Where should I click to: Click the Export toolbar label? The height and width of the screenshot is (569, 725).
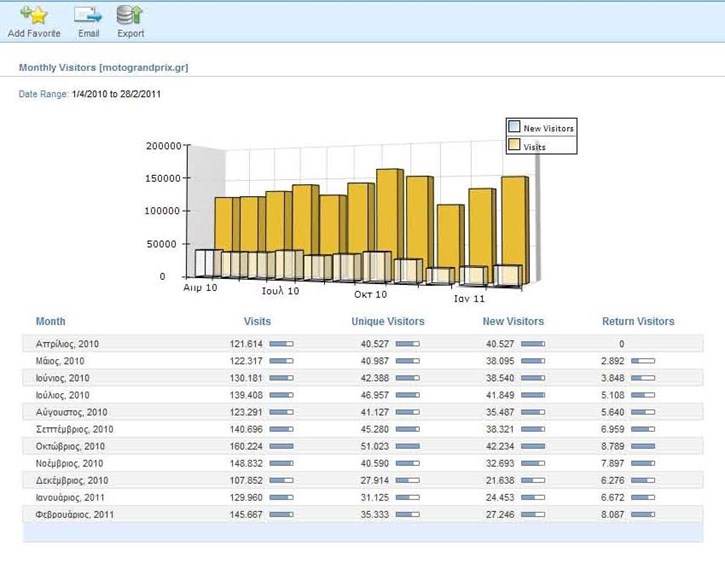click(131, 34)
